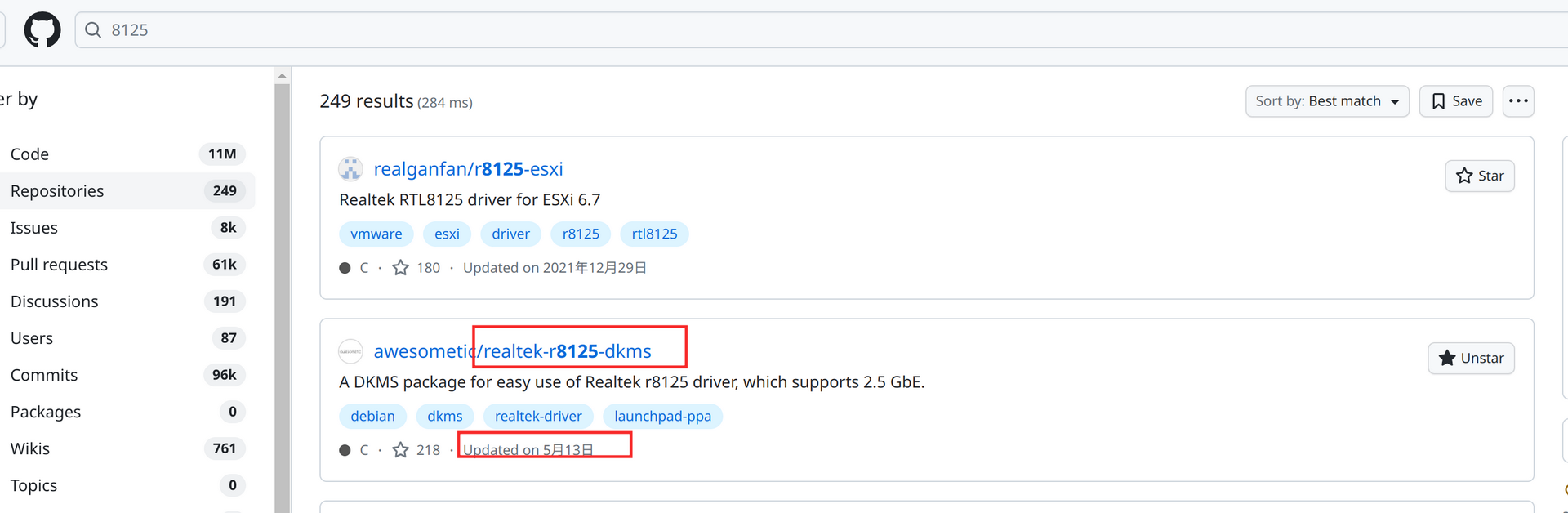
Task: Click the GitHub logo icon
Action: (x=42, y=30)
